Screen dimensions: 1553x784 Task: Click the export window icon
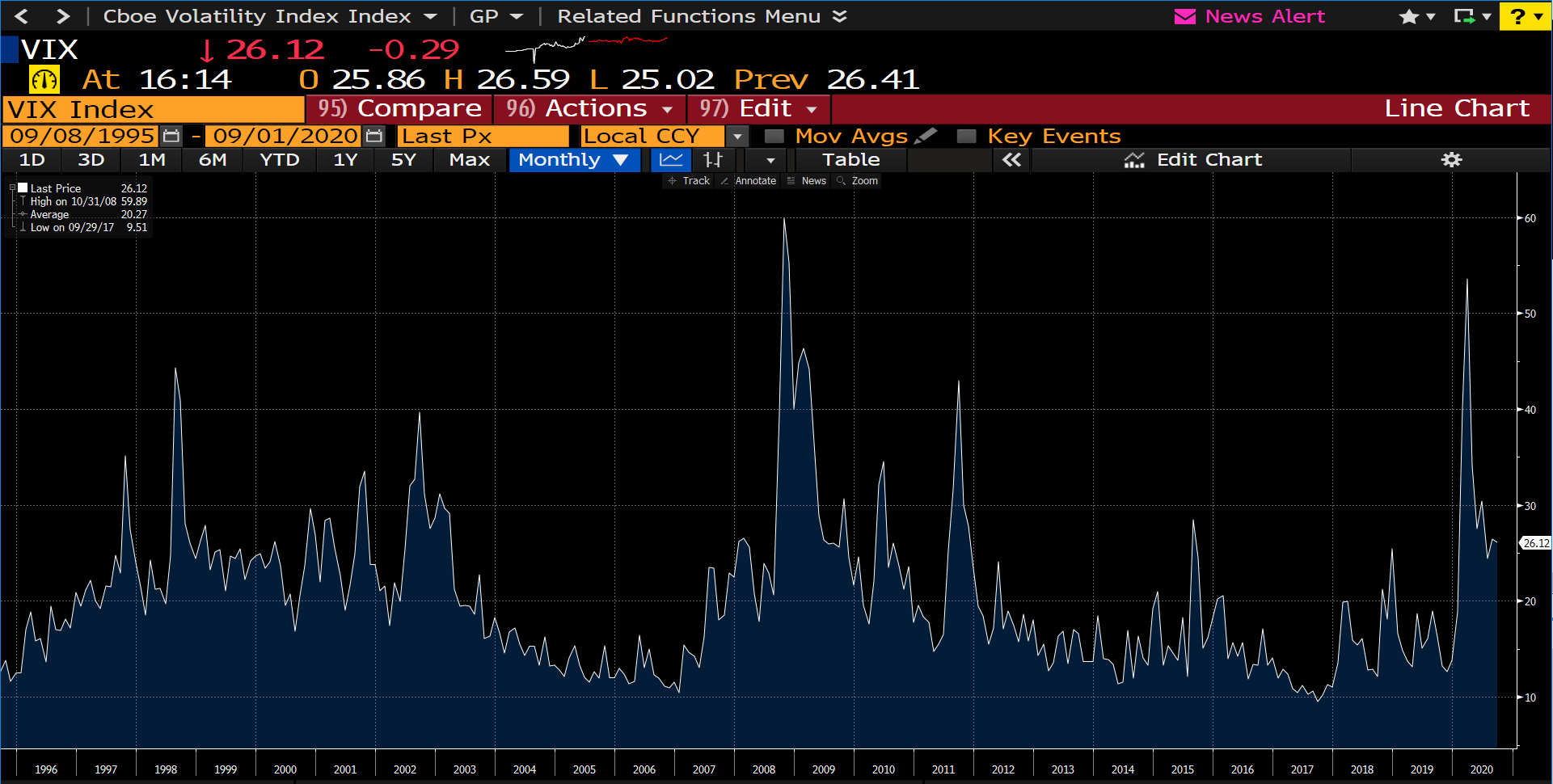(x=1464, y=16)
